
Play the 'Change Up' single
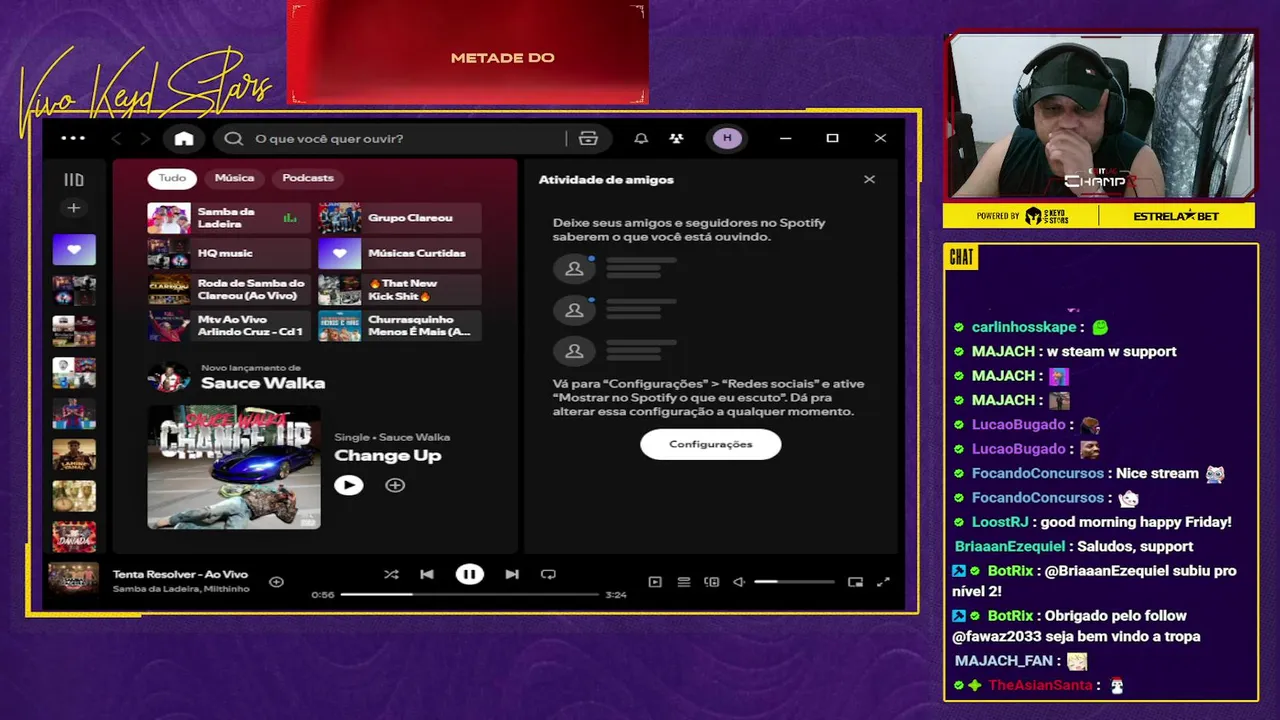pyautogui.click(x=348, y=485)
